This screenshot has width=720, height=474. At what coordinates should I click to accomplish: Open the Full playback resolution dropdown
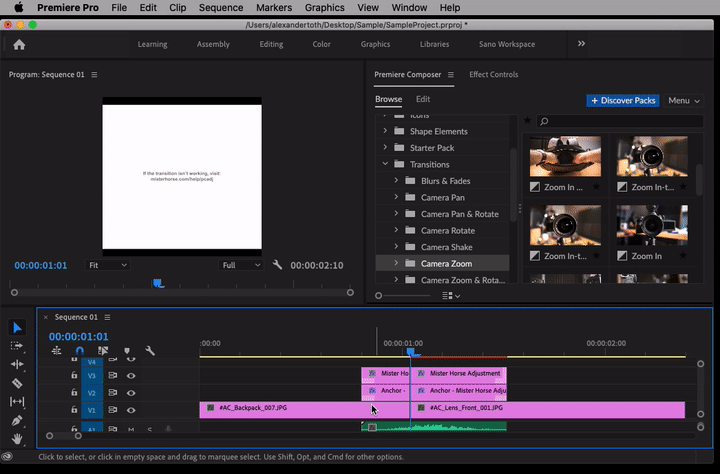[241, 265]
